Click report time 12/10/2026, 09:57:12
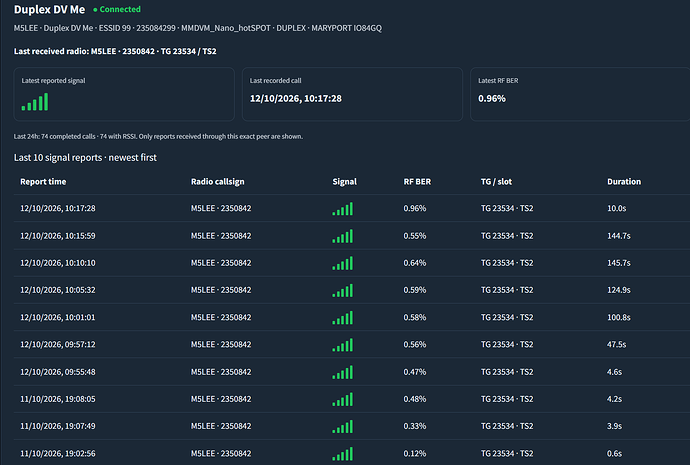The height and width of the screenshot is (465, 690). tap(58, 345)
